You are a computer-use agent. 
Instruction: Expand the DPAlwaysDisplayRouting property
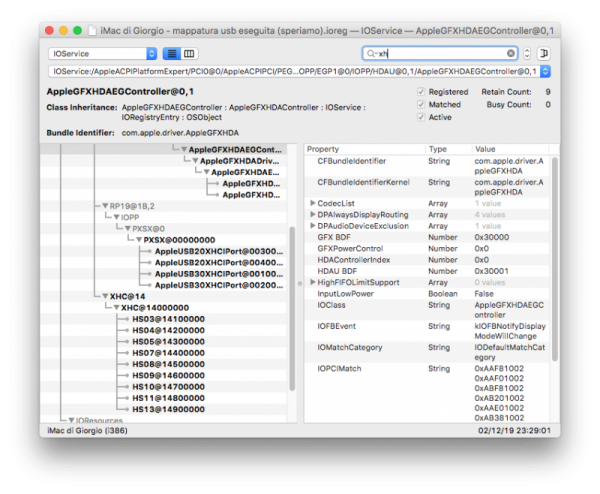[x=313, y=214]
